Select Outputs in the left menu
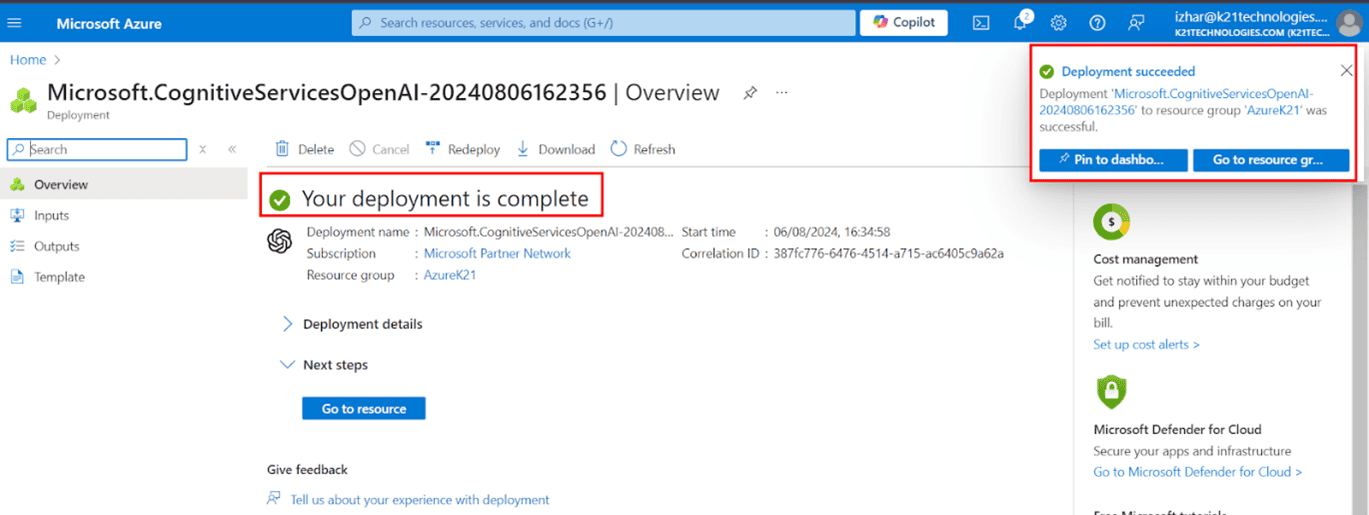Viewport: 1369px width, 515px height. [56, 246]
